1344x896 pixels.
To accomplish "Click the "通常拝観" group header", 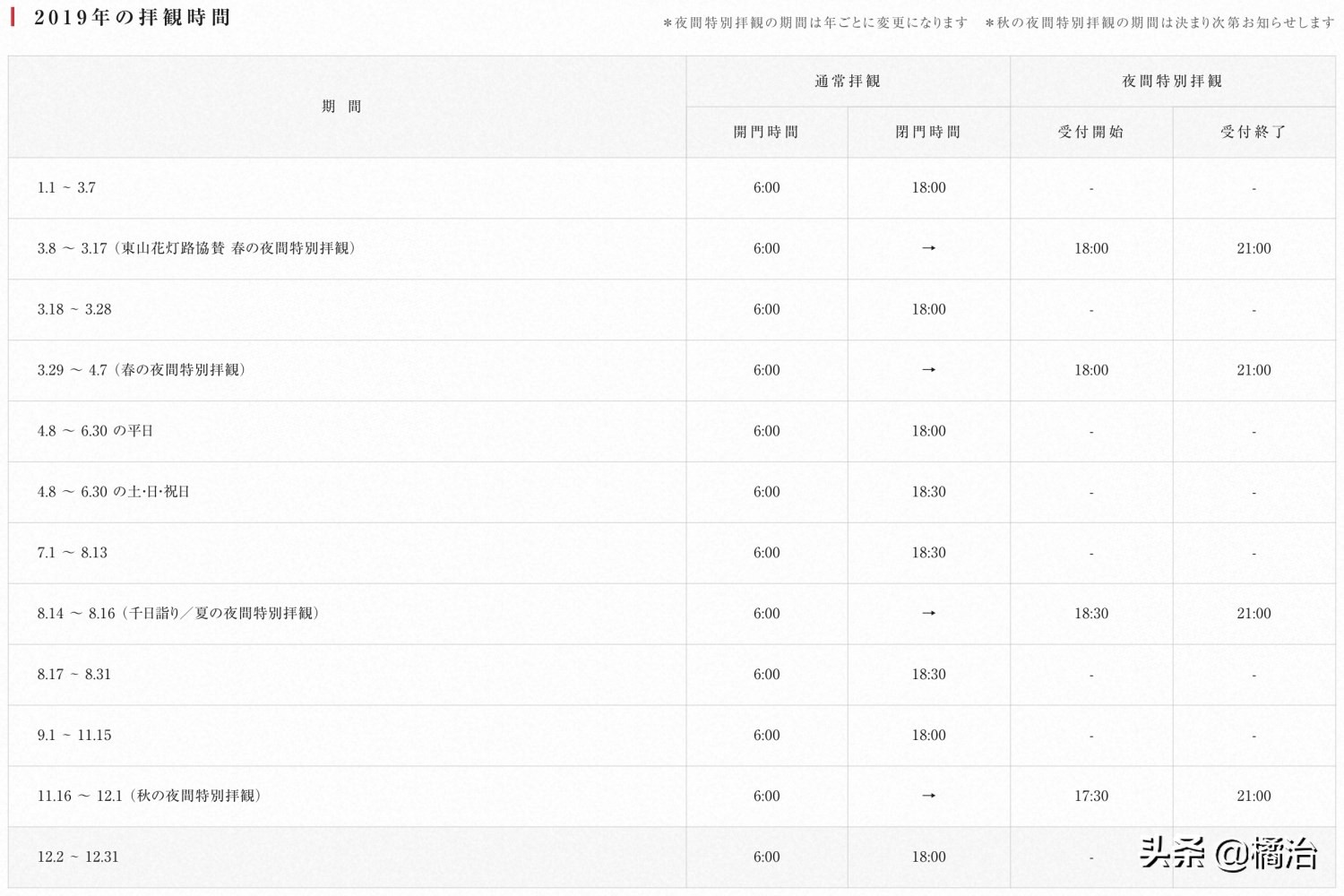I will click(x=848, y=82).
